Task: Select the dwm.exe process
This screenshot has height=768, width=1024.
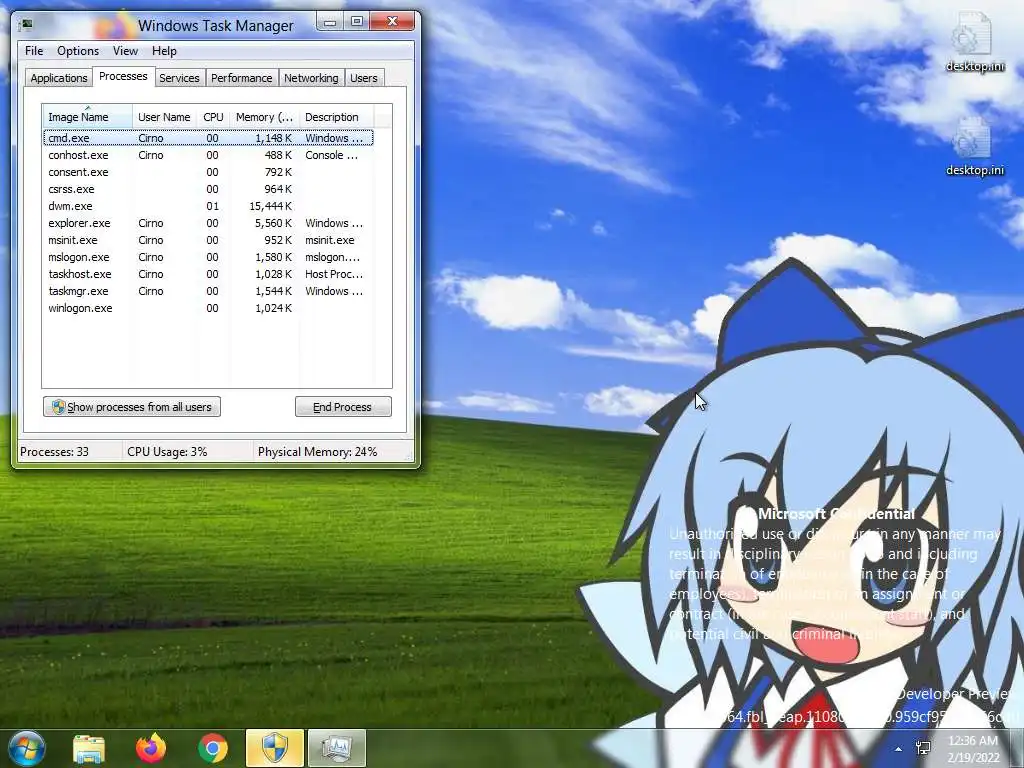Action: click(208, 206)
